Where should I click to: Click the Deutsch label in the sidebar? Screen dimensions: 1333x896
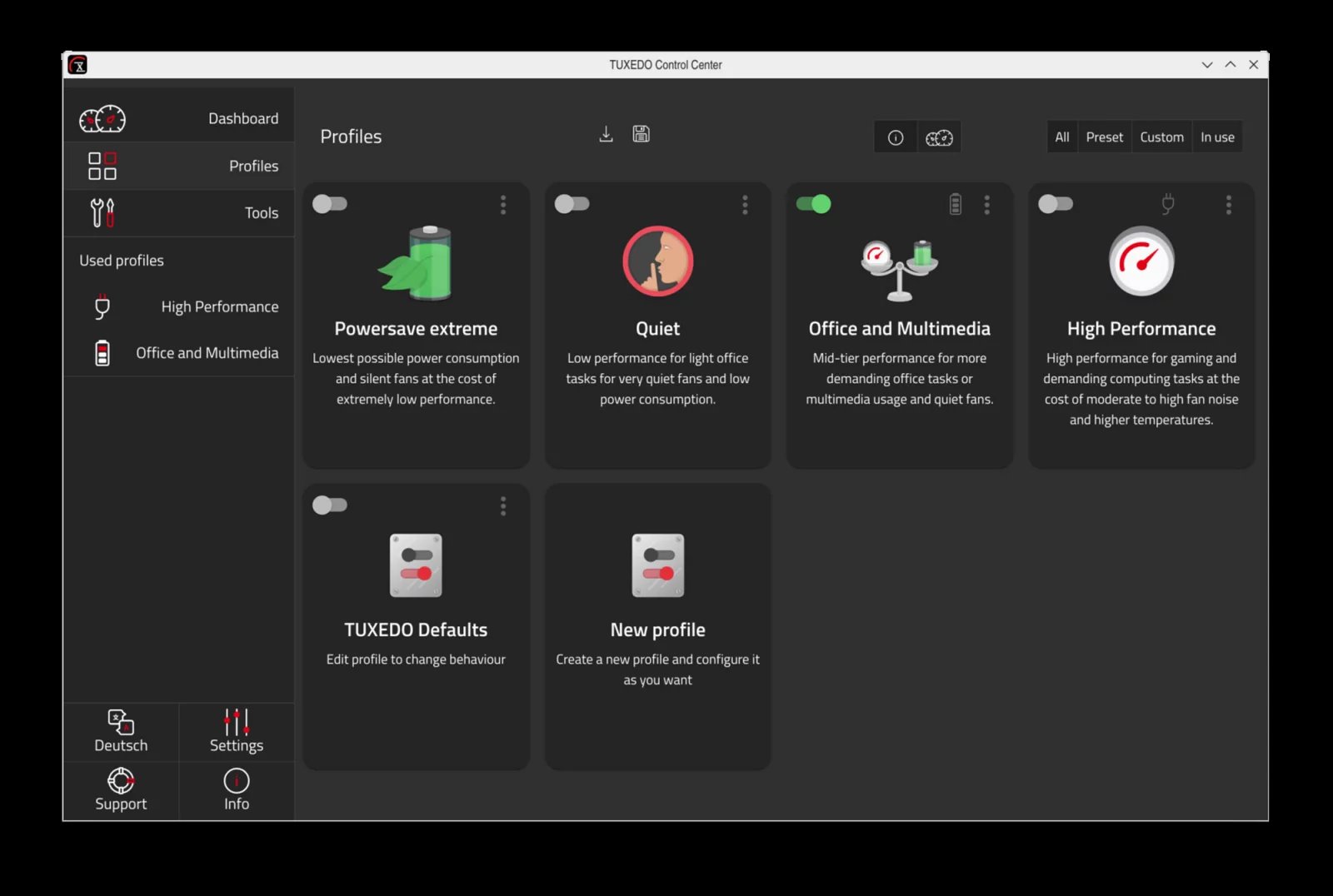[121, 745]
